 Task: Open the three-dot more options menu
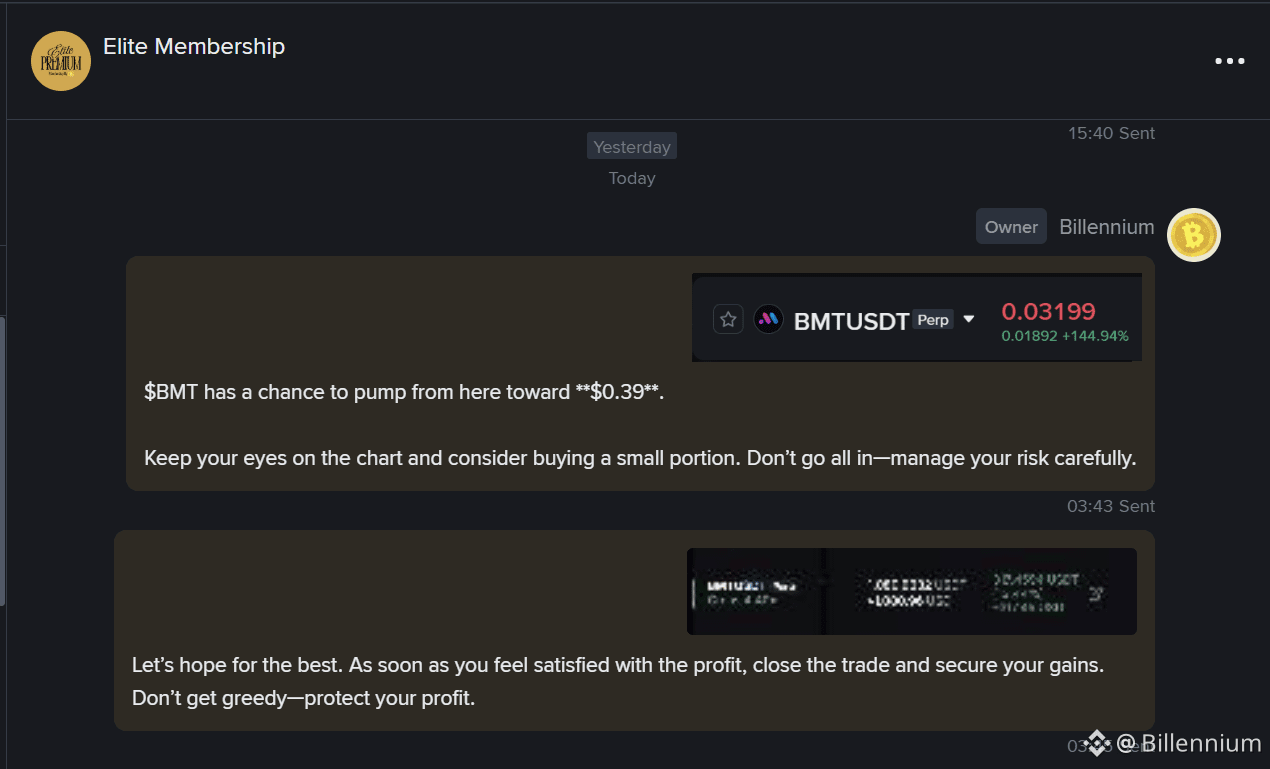(x=1229, y=61)
